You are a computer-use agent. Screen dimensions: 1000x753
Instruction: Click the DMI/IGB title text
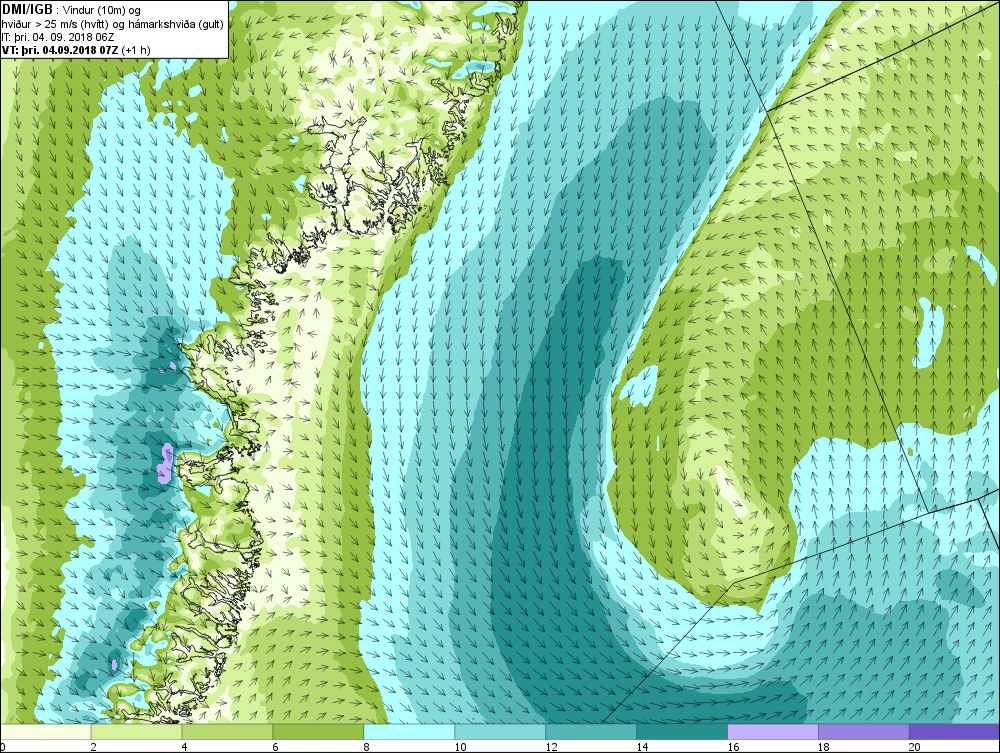tap(27, 10)
